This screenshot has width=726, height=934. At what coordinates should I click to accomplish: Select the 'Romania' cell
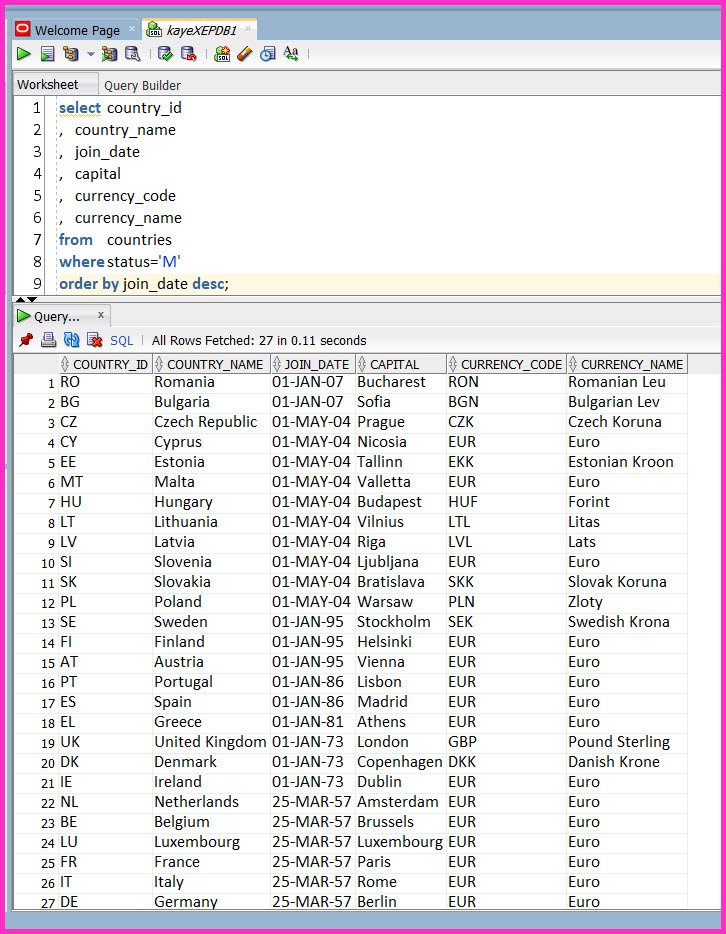pos(211,382)
